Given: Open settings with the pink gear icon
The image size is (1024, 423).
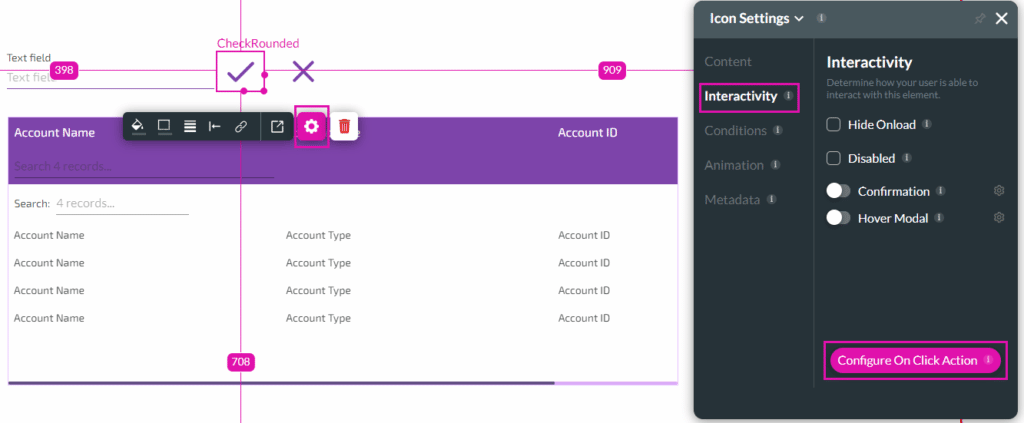Looking at the screenshot, I should click(312, 126).
